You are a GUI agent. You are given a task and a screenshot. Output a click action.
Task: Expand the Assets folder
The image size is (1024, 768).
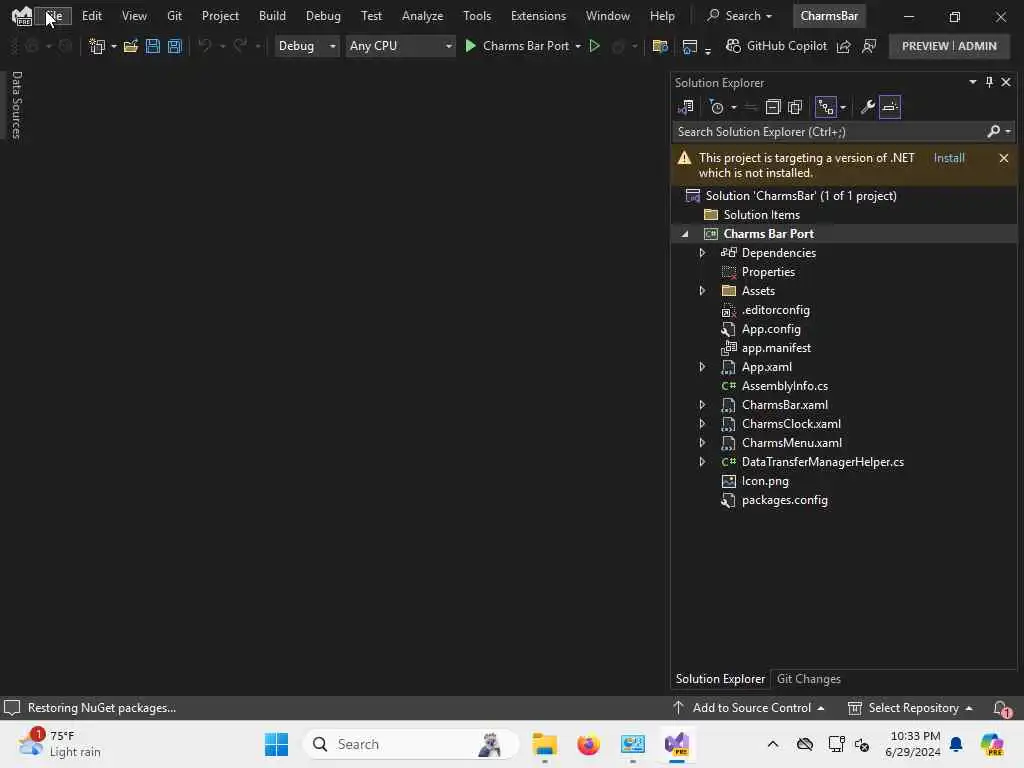(x=702, y=291)
